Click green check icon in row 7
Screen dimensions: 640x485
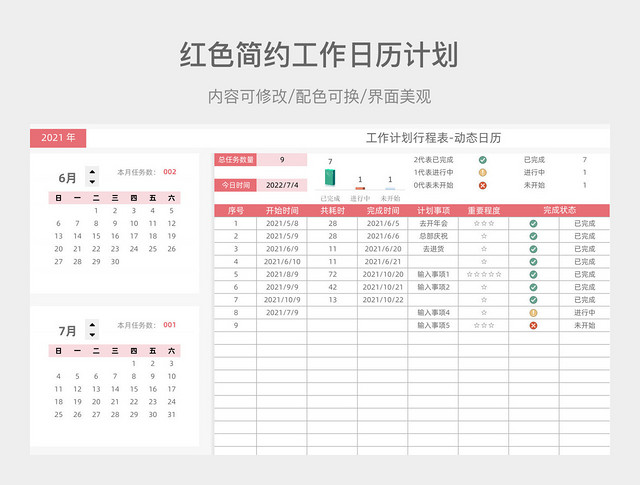(533, 300)
